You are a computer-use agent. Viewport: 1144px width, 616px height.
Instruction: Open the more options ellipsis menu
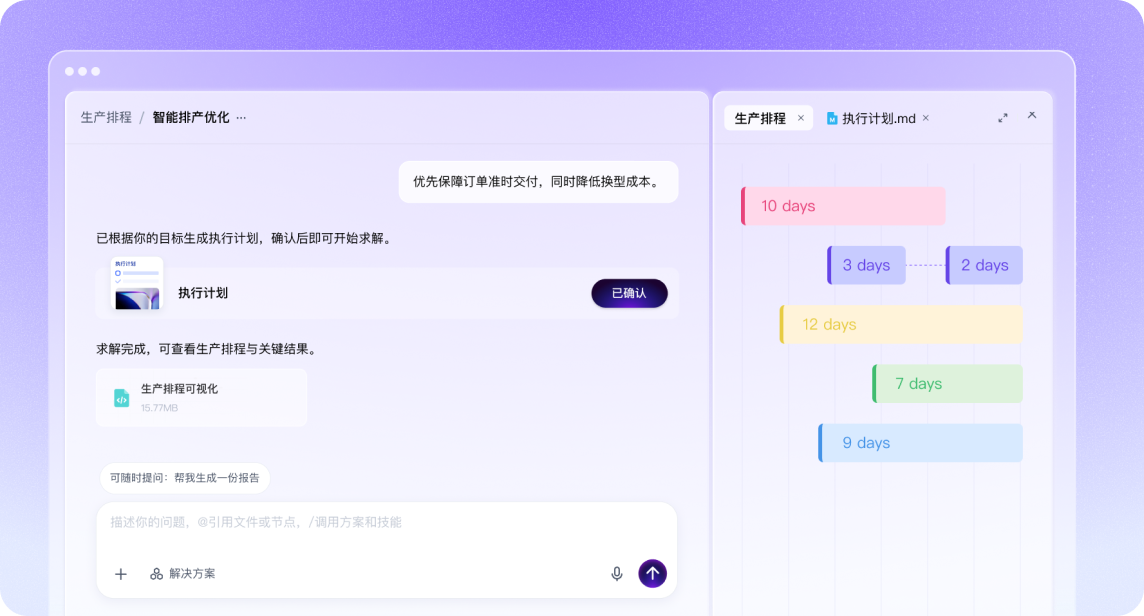[x=241, y=118]
